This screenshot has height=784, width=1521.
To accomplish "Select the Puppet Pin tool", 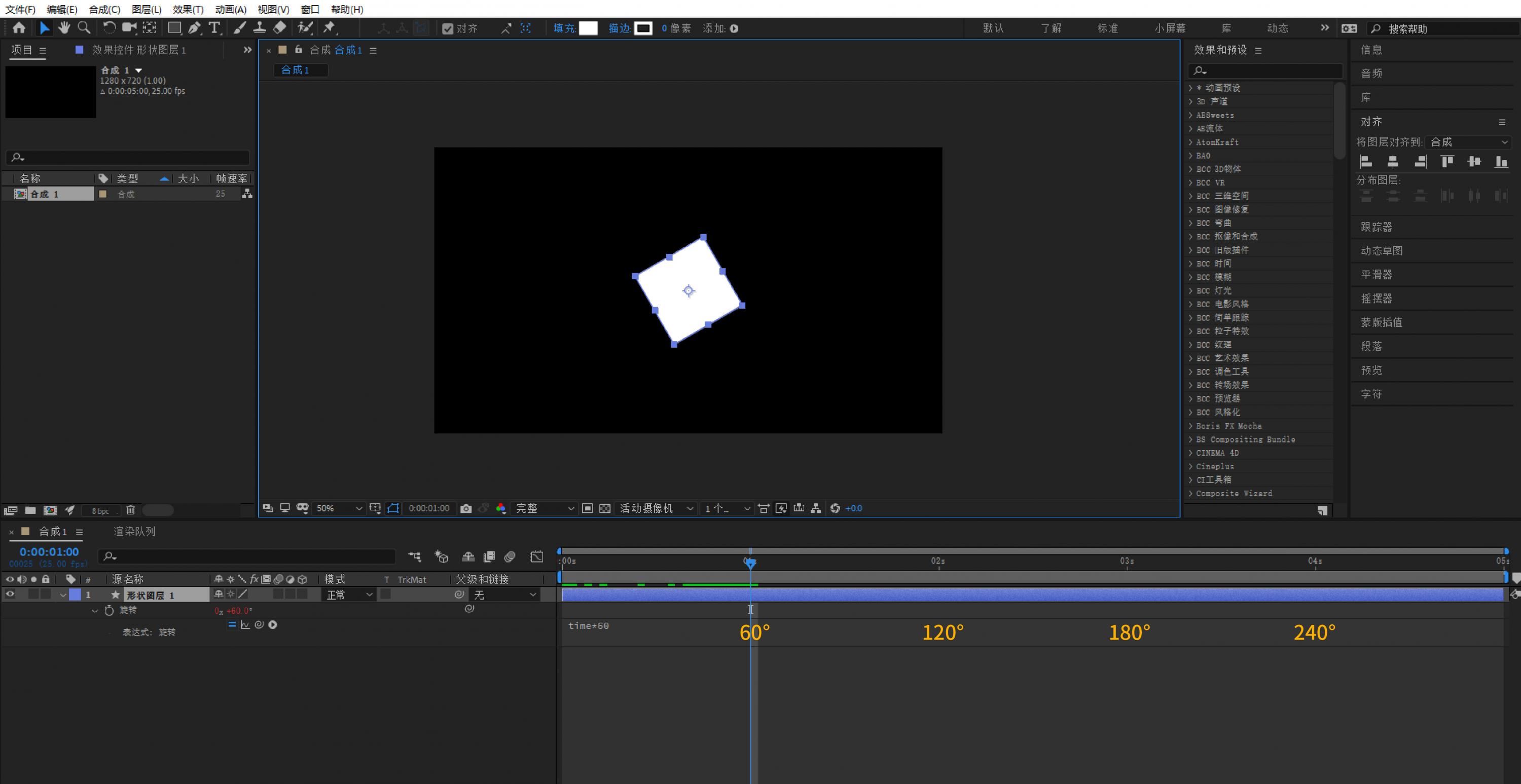I will (x=330, y=28).
